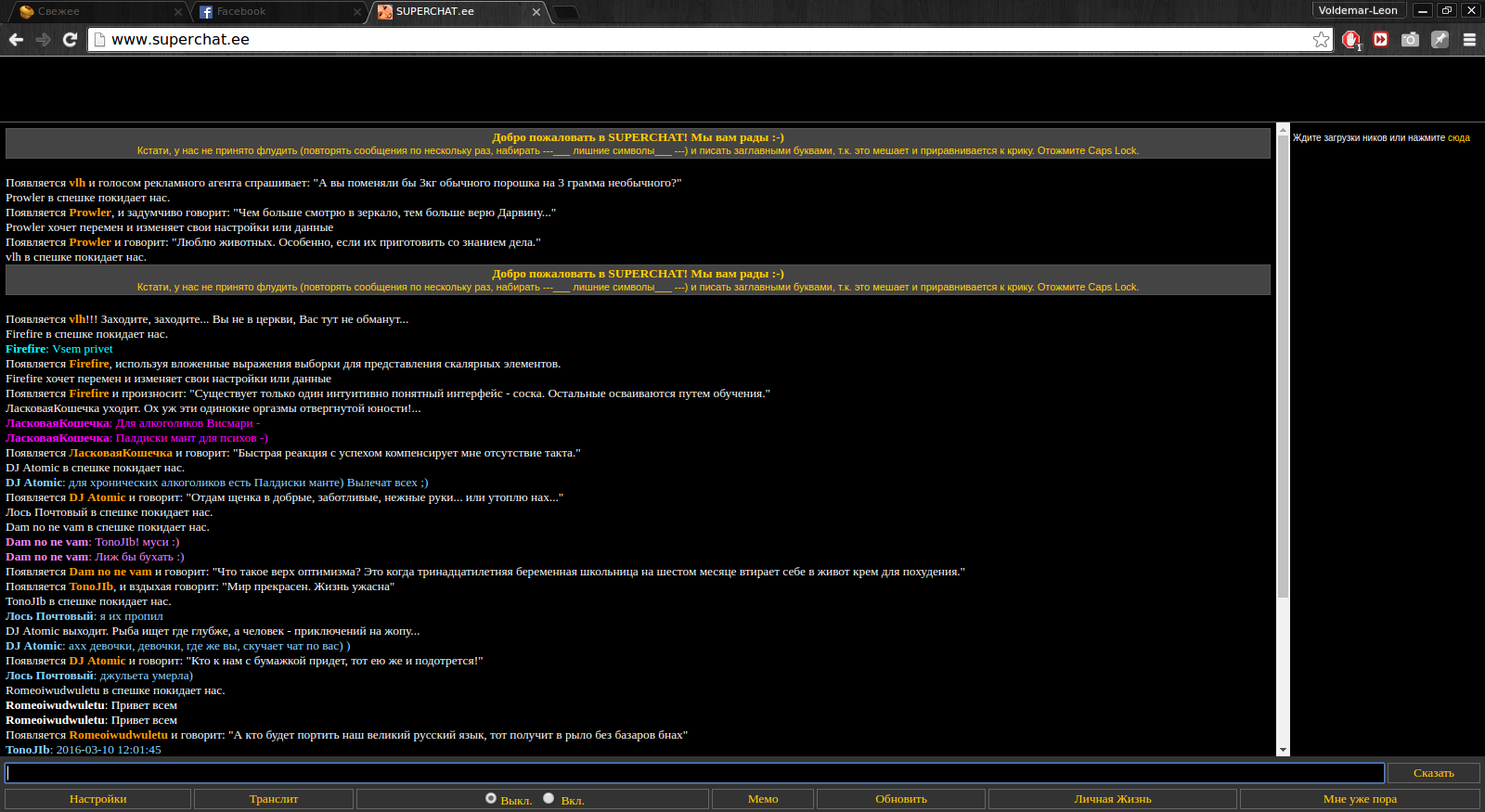The width and height of the screenshot is (1485, 812).
Task: Click the Свежее tab favicon
Action: tap(27, 12)
